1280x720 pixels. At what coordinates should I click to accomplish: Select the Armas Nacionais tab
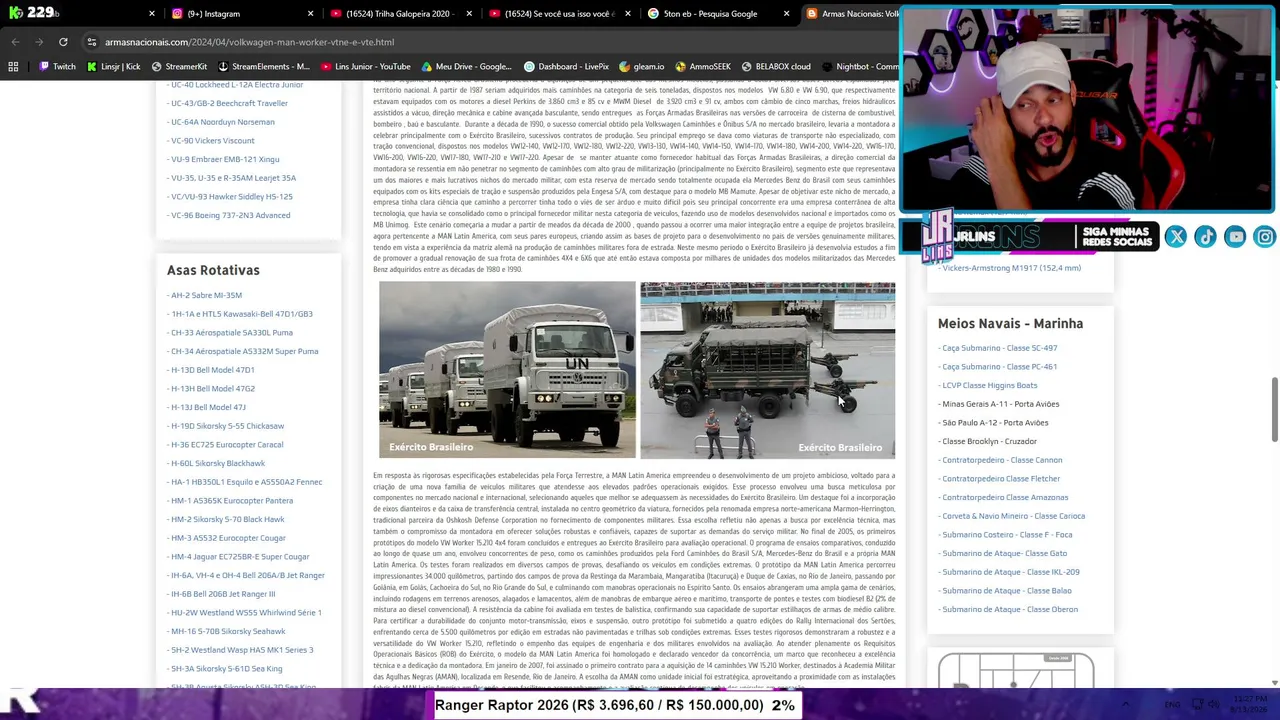click(x=850, y=14)
